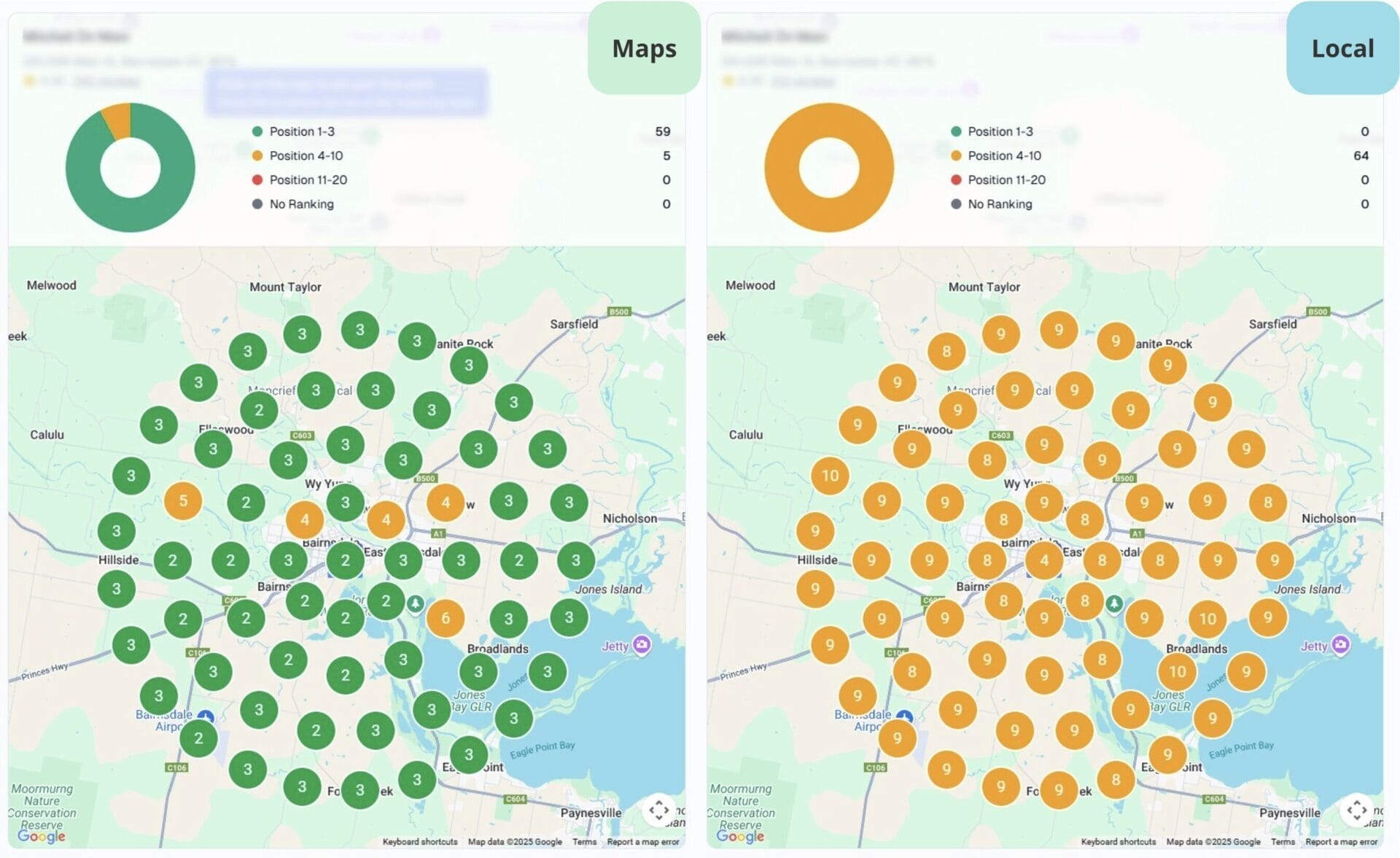Click the Bairnsdale Airport icon on Maps map
The width and height of the screenshot is (1400, 858).
pyautogui.click(x=205, y=716)
